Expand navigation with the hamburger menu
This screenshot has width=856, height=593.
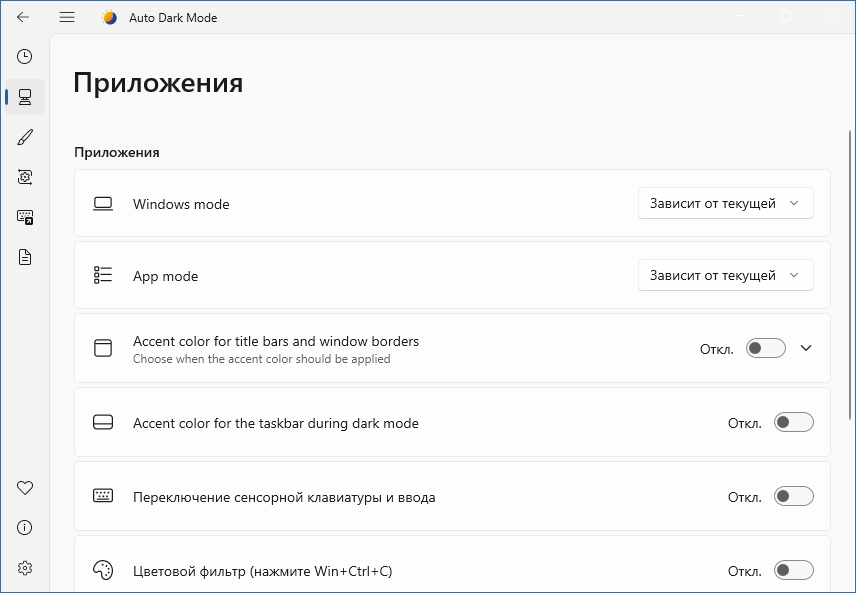[67, 17]
